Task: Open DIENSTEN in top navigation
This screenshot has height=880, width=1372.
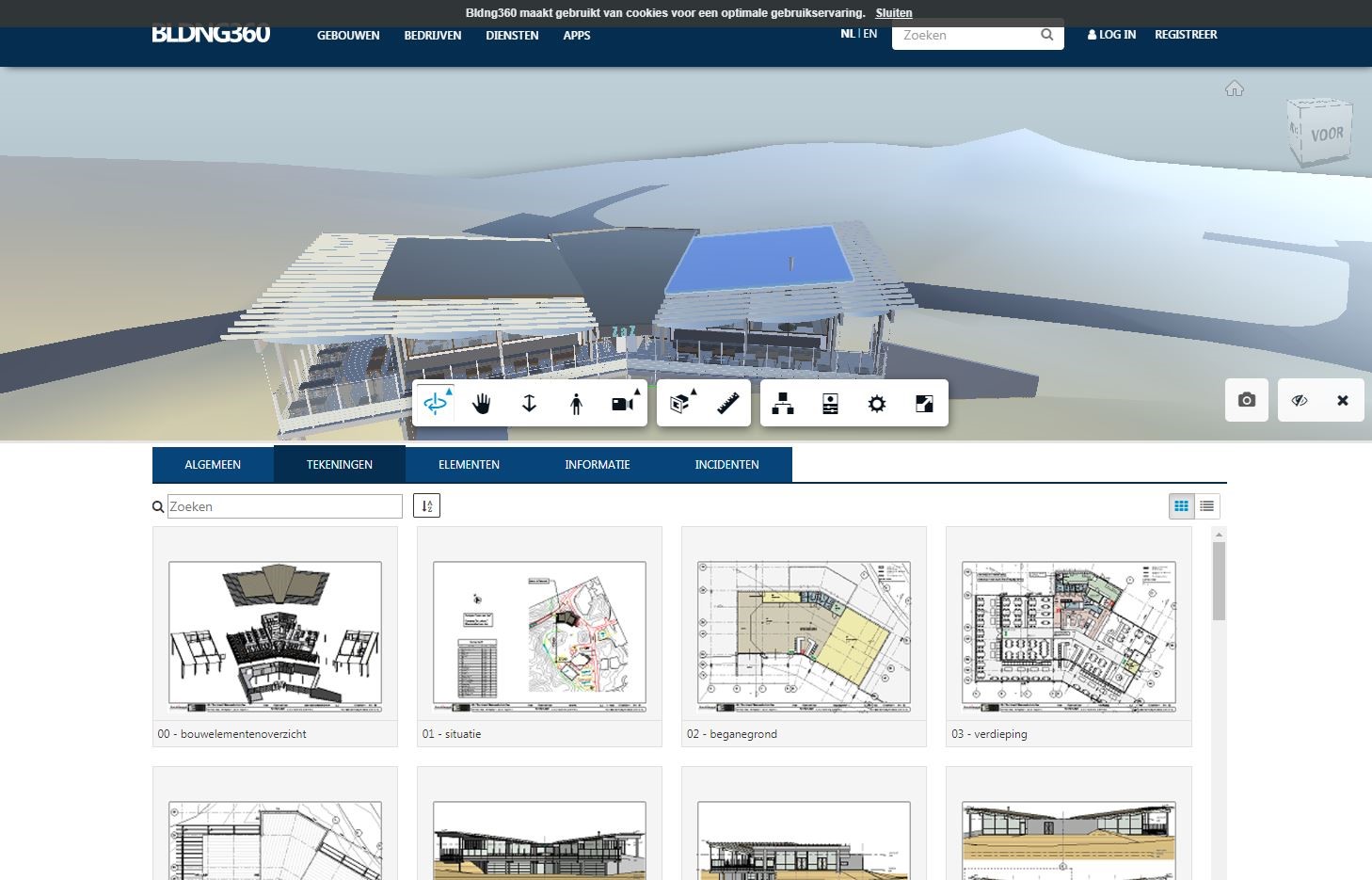Action: (x=512, y=36)
